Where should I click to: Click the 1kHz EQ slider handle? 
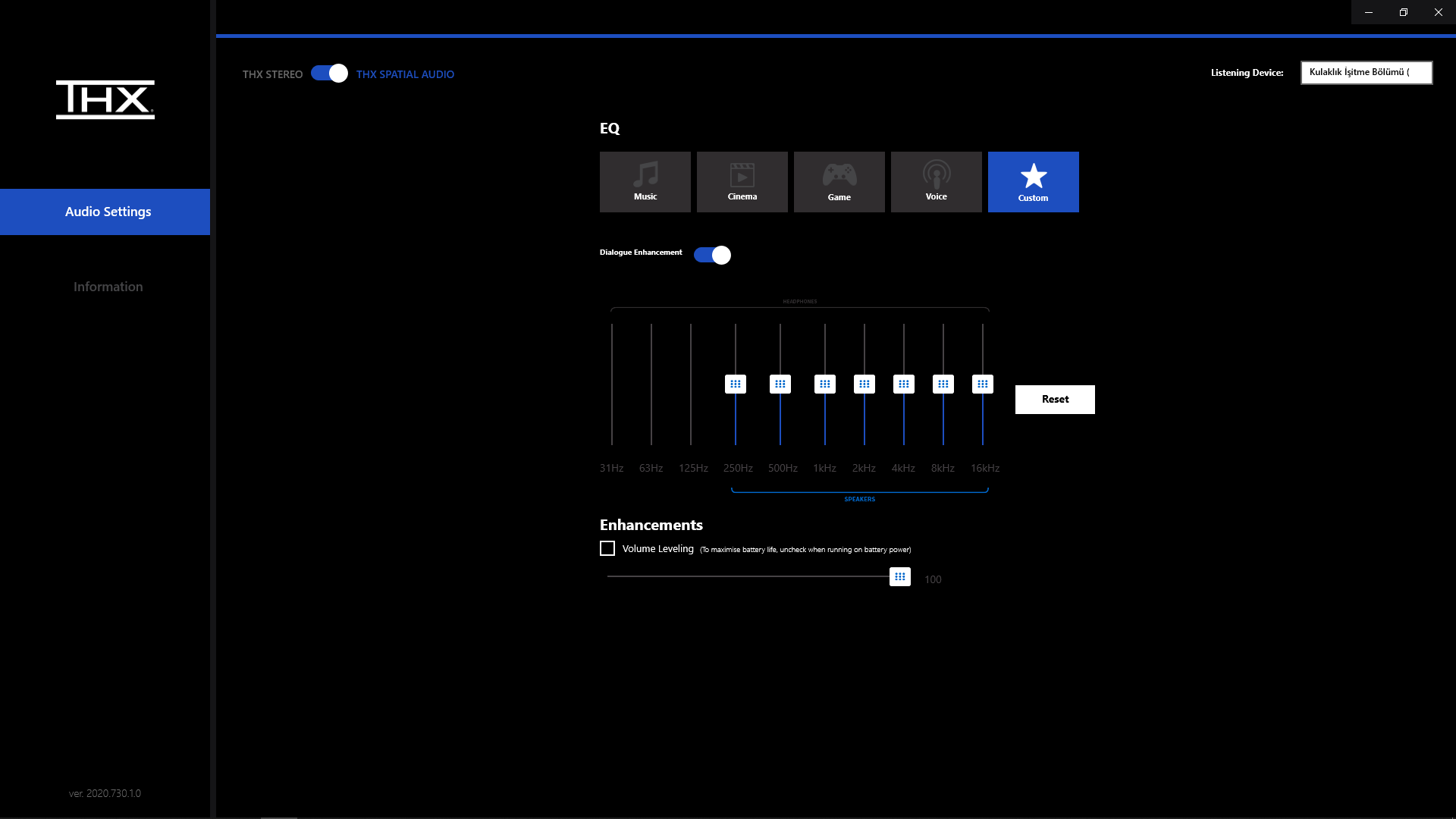pyautogui.click(x=824, y=384)
